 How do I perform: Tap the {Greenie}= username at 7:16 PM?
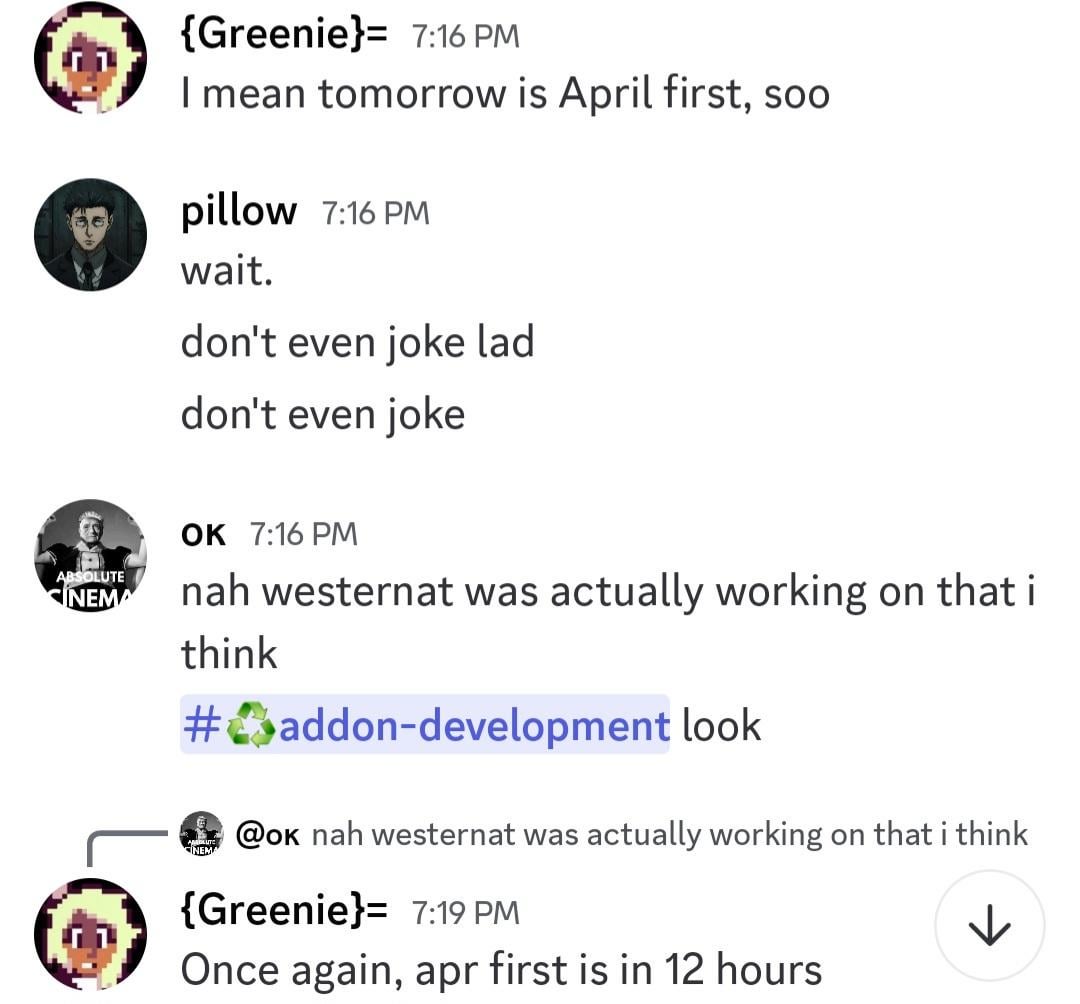coord(284,36)
